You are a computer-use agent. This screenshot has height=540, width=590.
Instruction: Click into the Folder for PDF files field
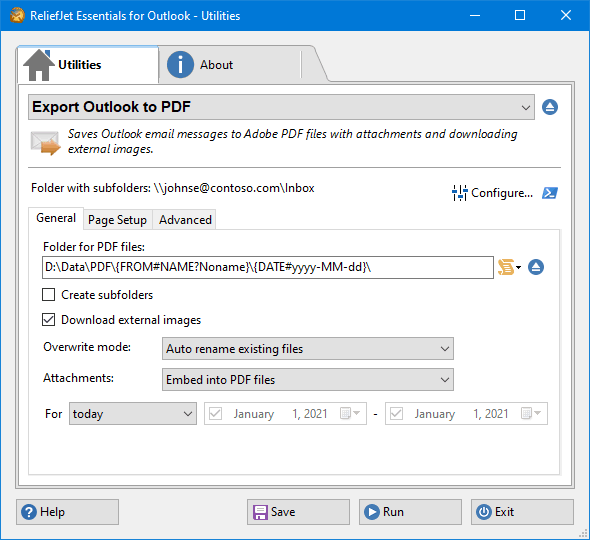click(x=268, y=268)
